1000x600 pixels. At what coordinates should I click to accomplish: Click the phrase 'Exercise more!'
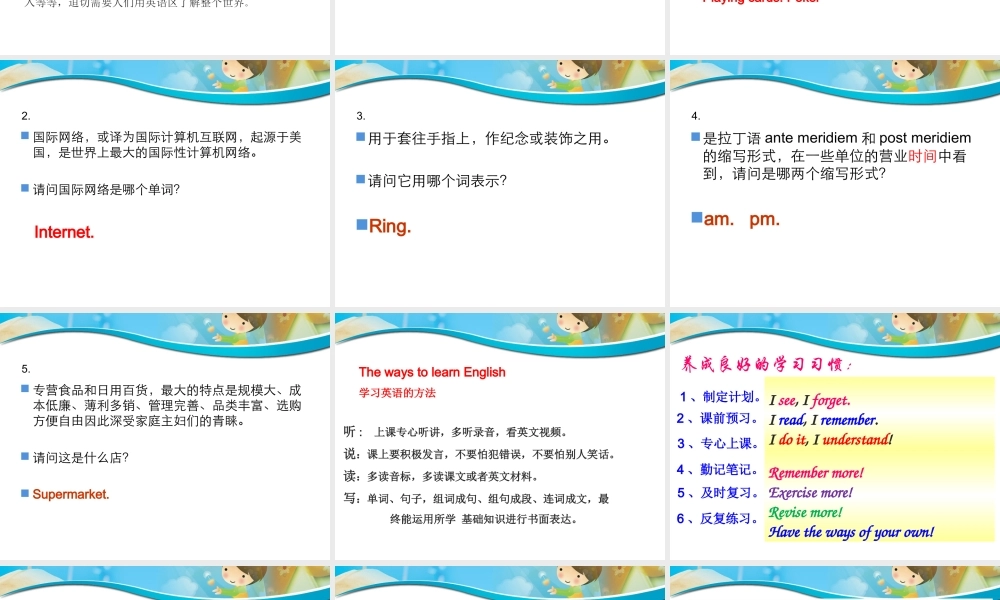tap(811, 493)
